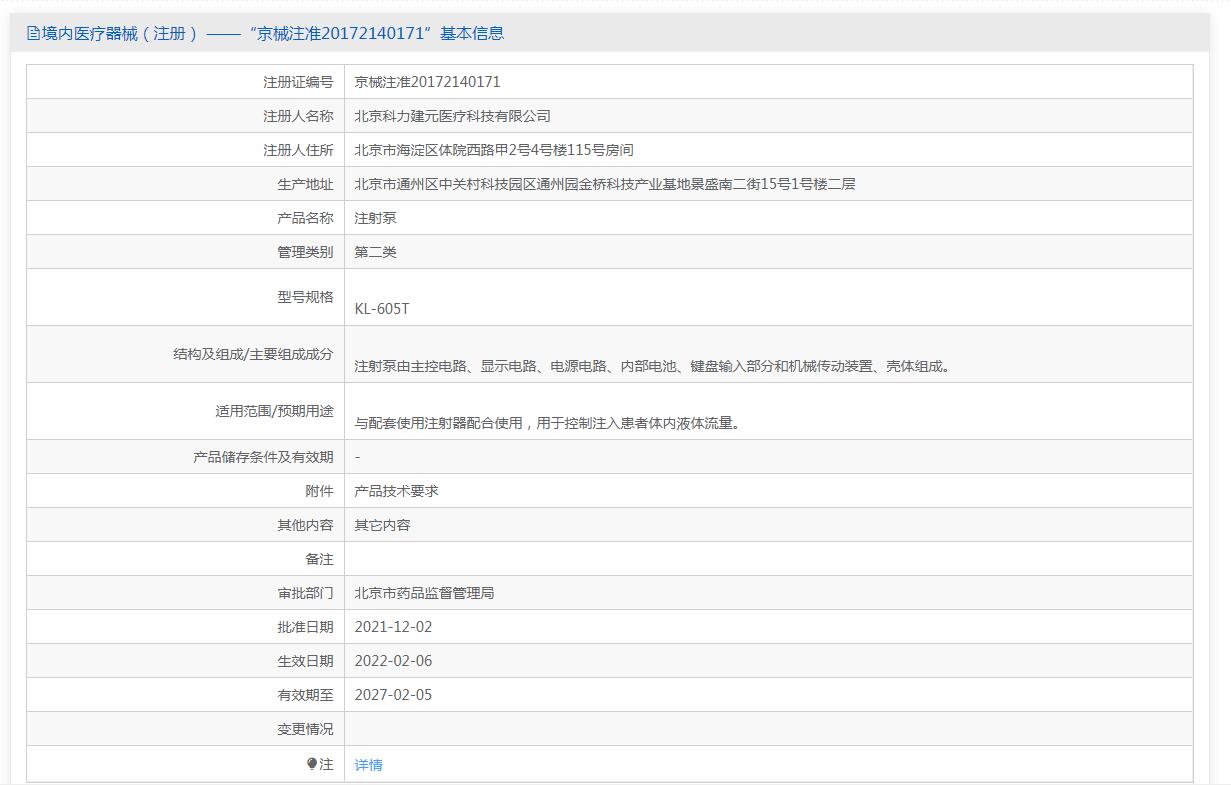The height and width of the screenshot is (785, 1231).
Task: Click 其它内容 value cell
Action: click(x=383, y=525)
